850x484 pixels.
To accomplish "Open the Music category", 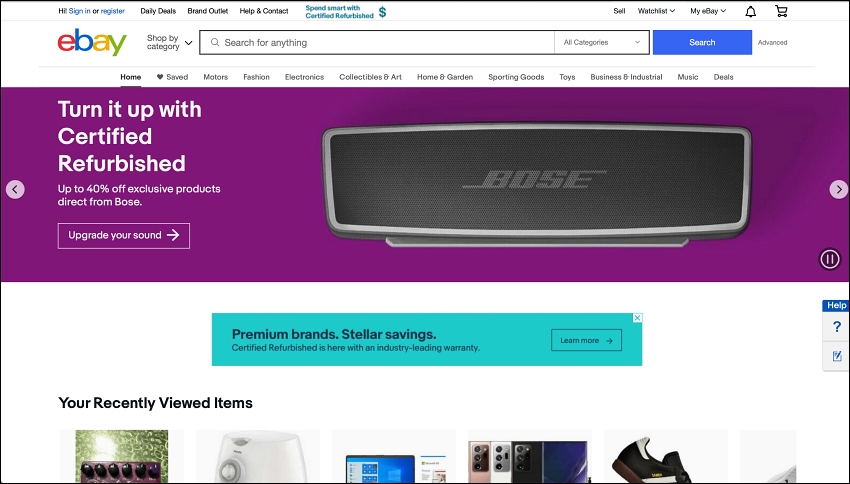I will pyautogui.click(x=688, y=77).
